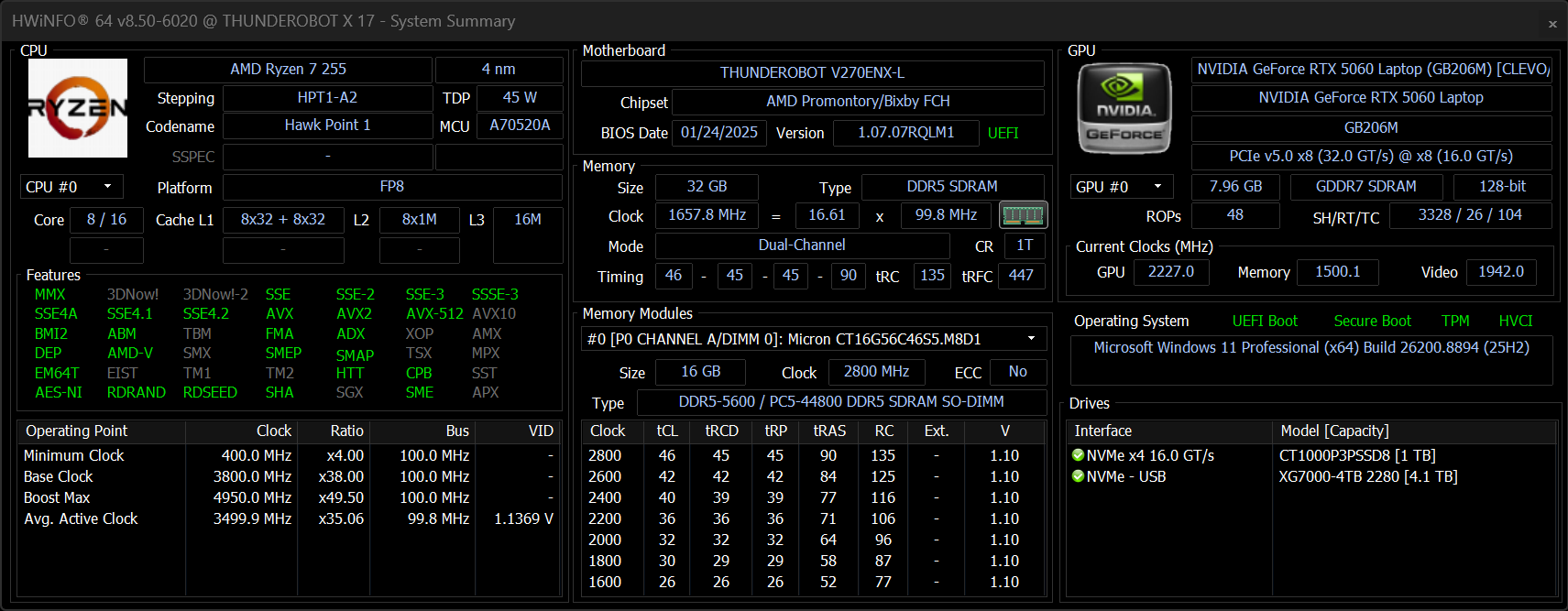Select the 1600 clock timing table row
Viewport: 1568px width, 611px height.
(x=814, y=582)
